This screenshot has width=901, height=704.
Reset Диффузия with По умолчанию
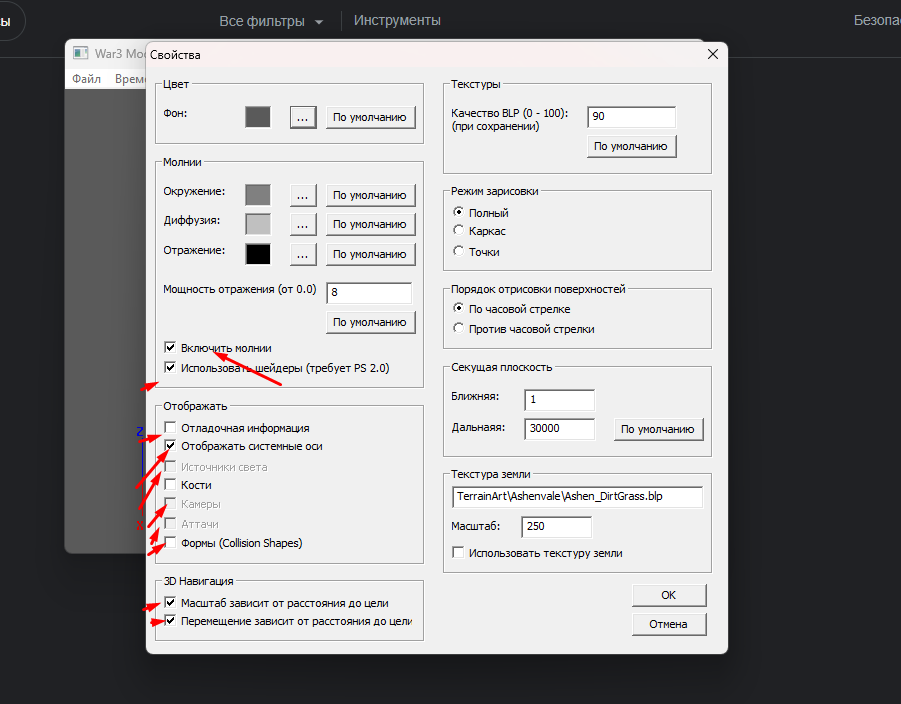click(370, 225)
